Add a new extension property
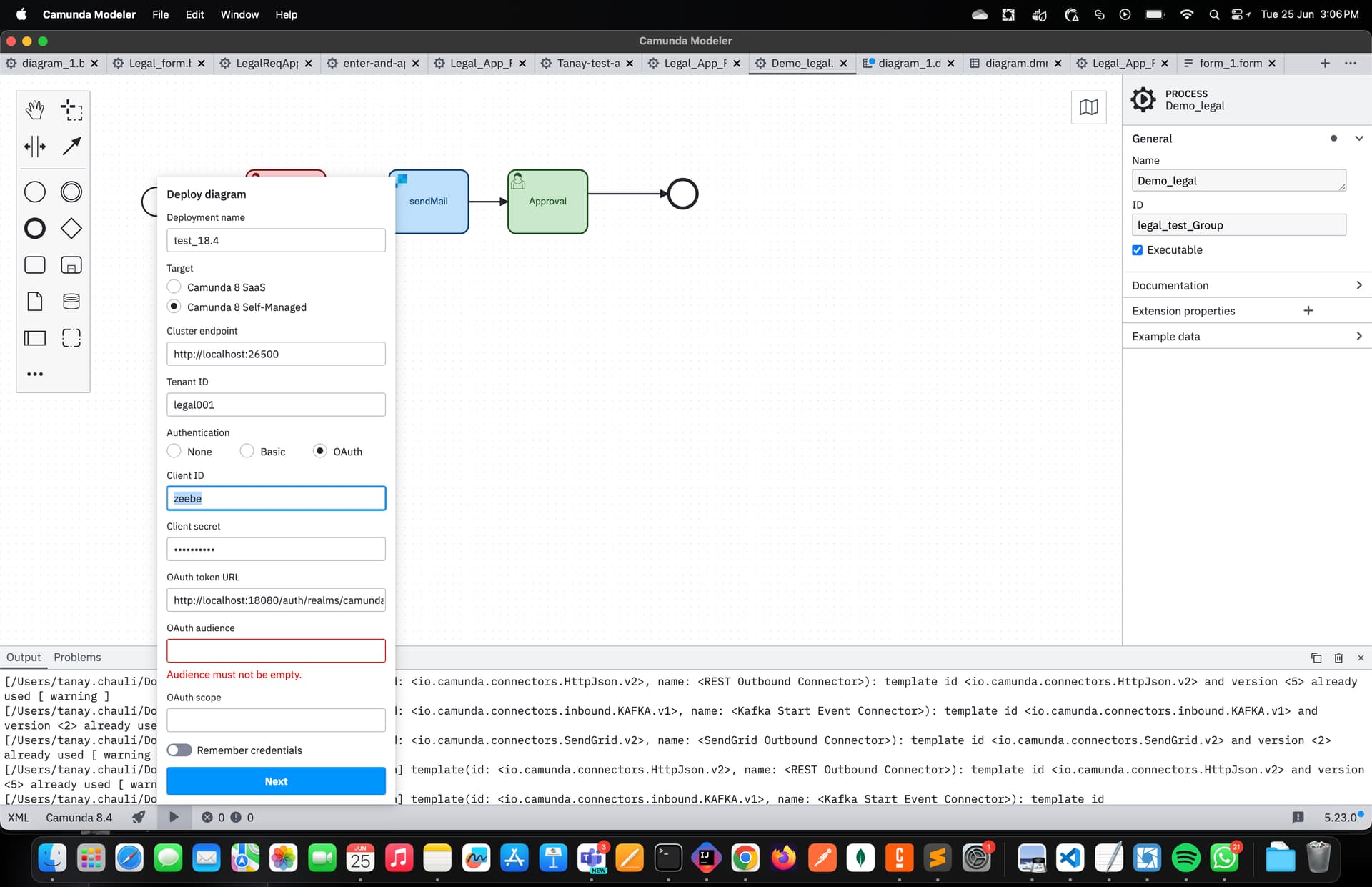 pyautogui.click(x=1308, y=311)
